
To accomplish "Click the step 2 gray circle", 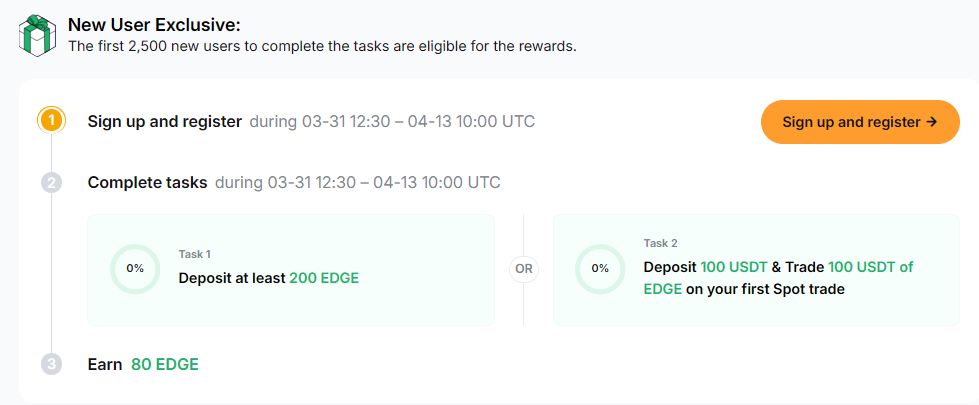I will [x=51, y=183].
